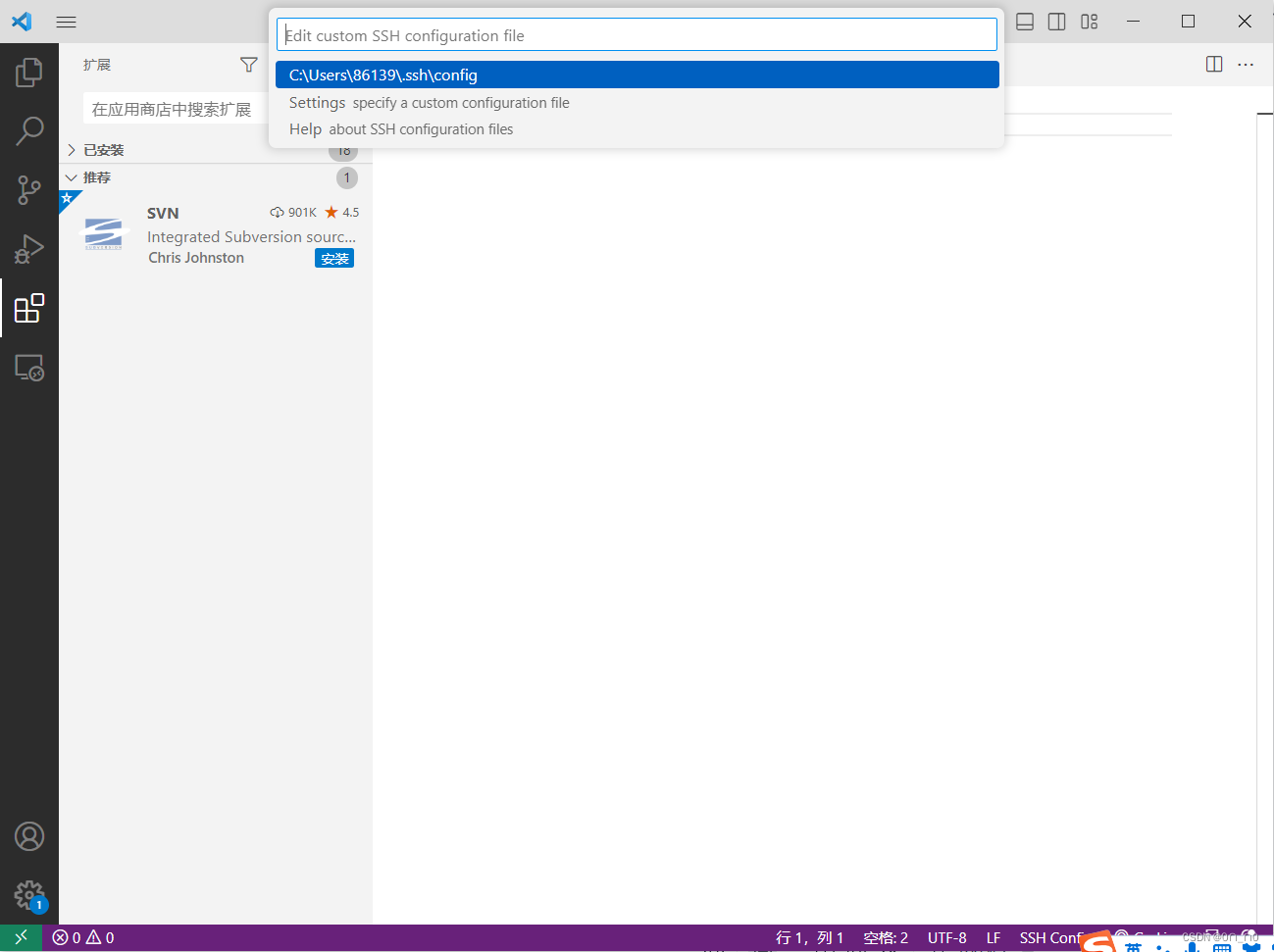
Task: Click the green remote window indicator
Action: [21, 937]
